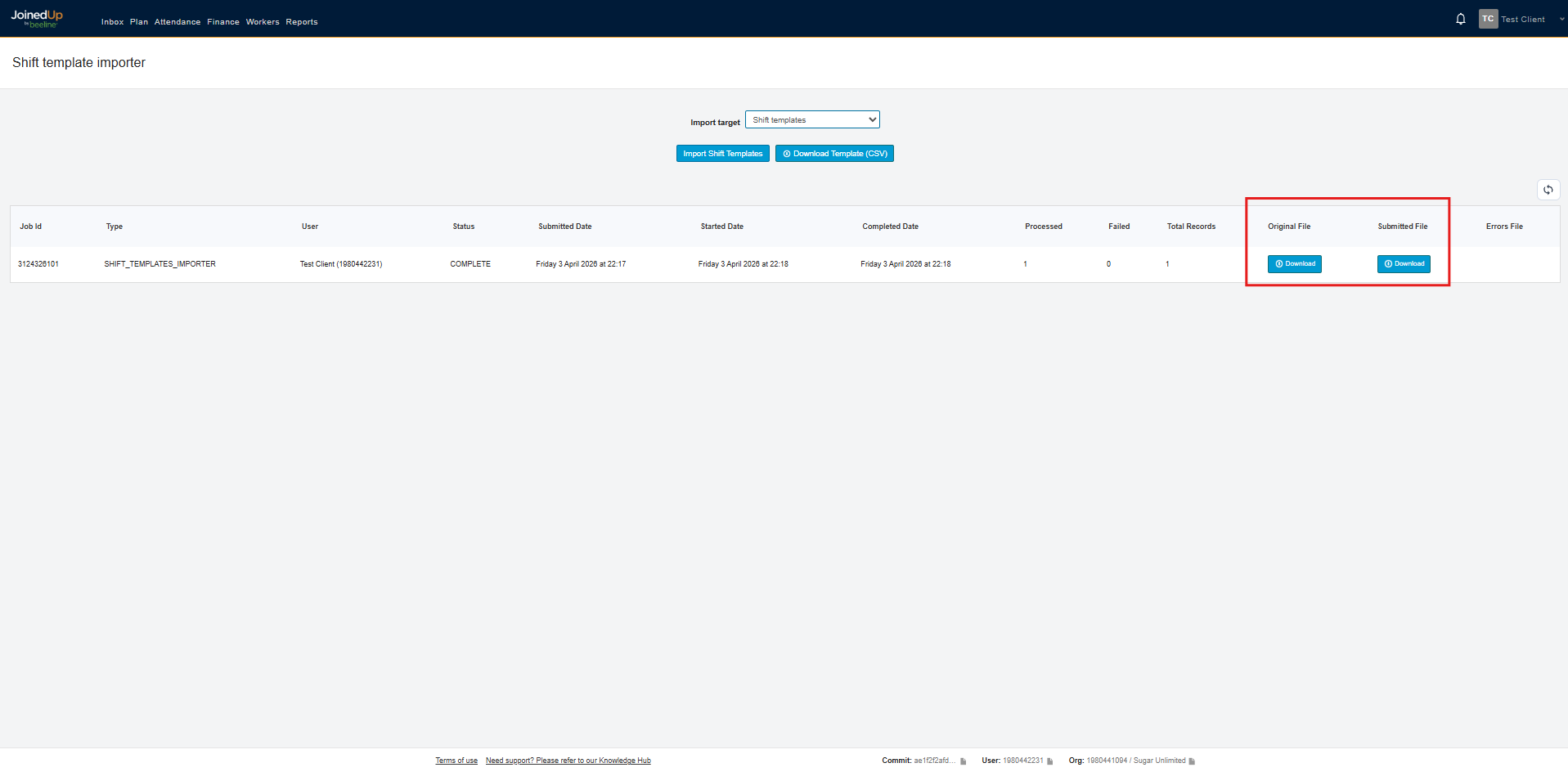Open the Terms of use link
This screenshot has height=772, width=1568.
(456, 761)
